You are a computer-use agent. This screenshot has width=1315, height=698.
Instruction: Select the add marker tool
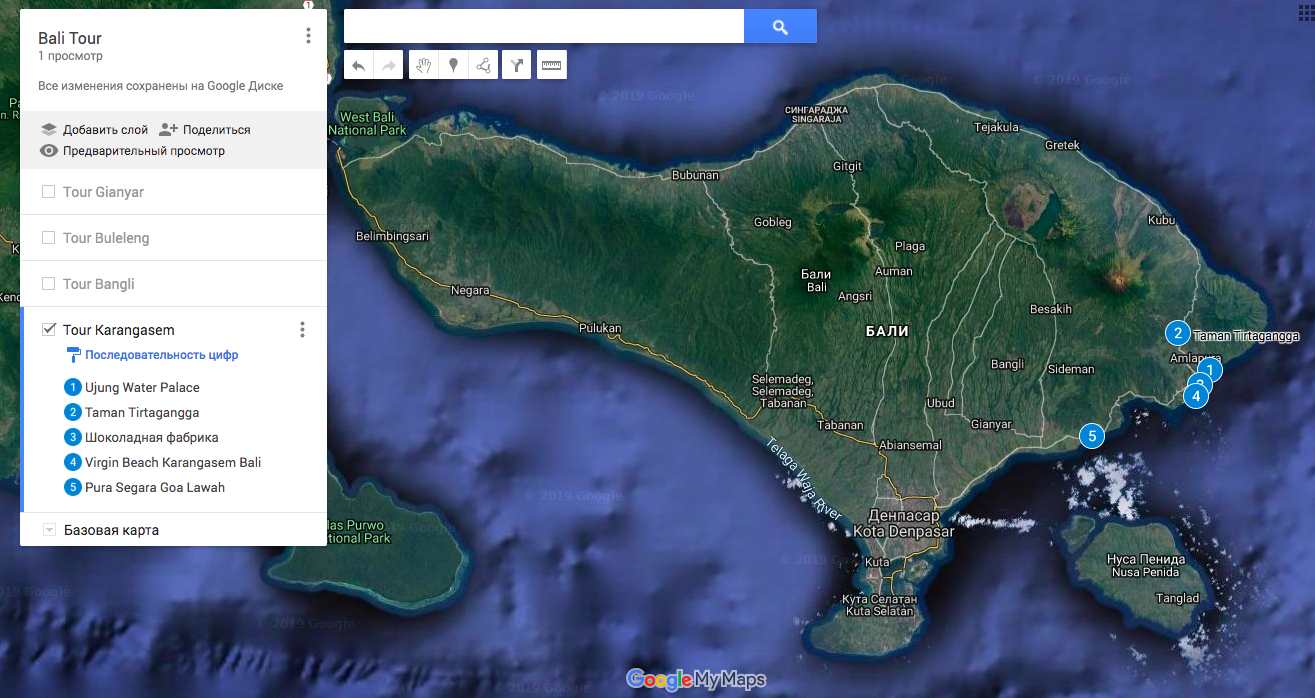pyautogui.click(x=453, y=66)
